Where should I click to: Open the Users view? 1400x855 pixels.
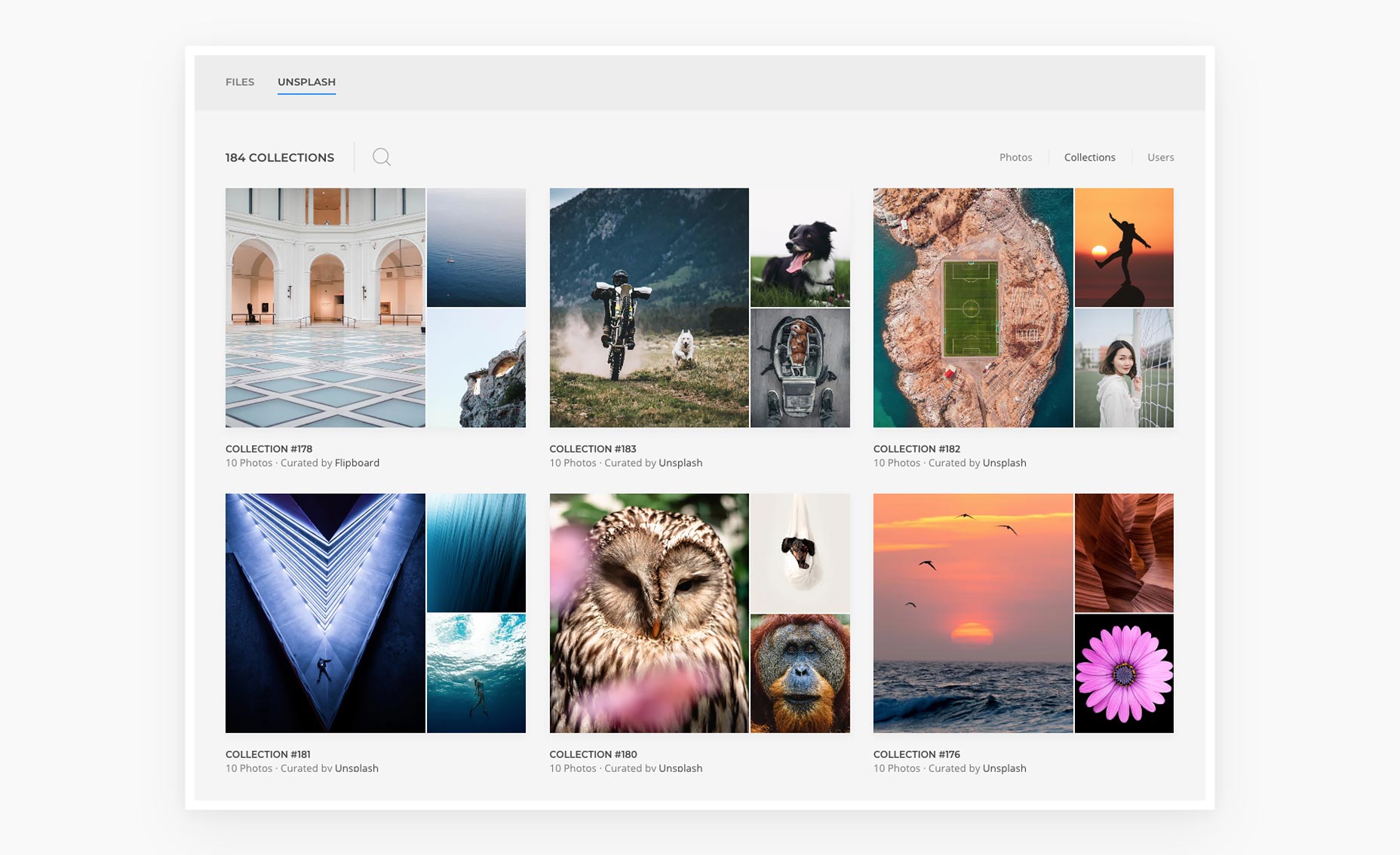click(x=1160, y=158)
